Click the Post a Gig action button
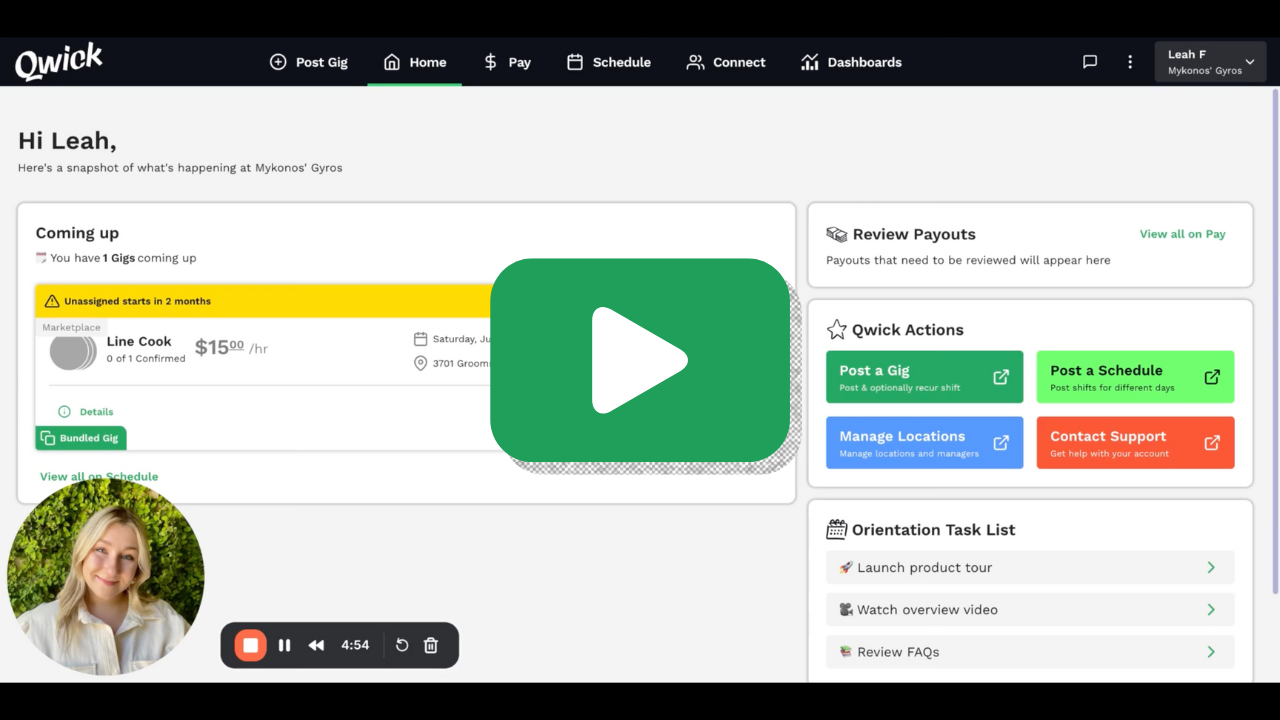Viewport: 1280px width, 720px height. click(x=924, y=377)
